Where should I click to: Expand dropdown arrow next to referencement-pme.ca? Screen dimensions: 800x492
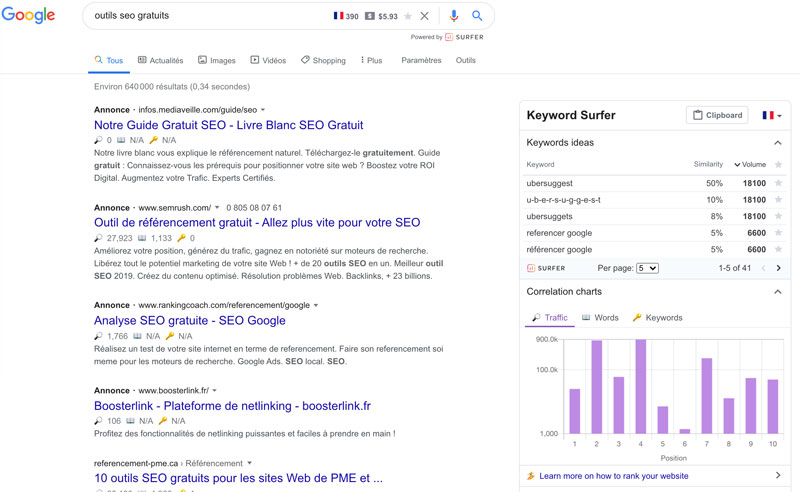click(249, 463)
